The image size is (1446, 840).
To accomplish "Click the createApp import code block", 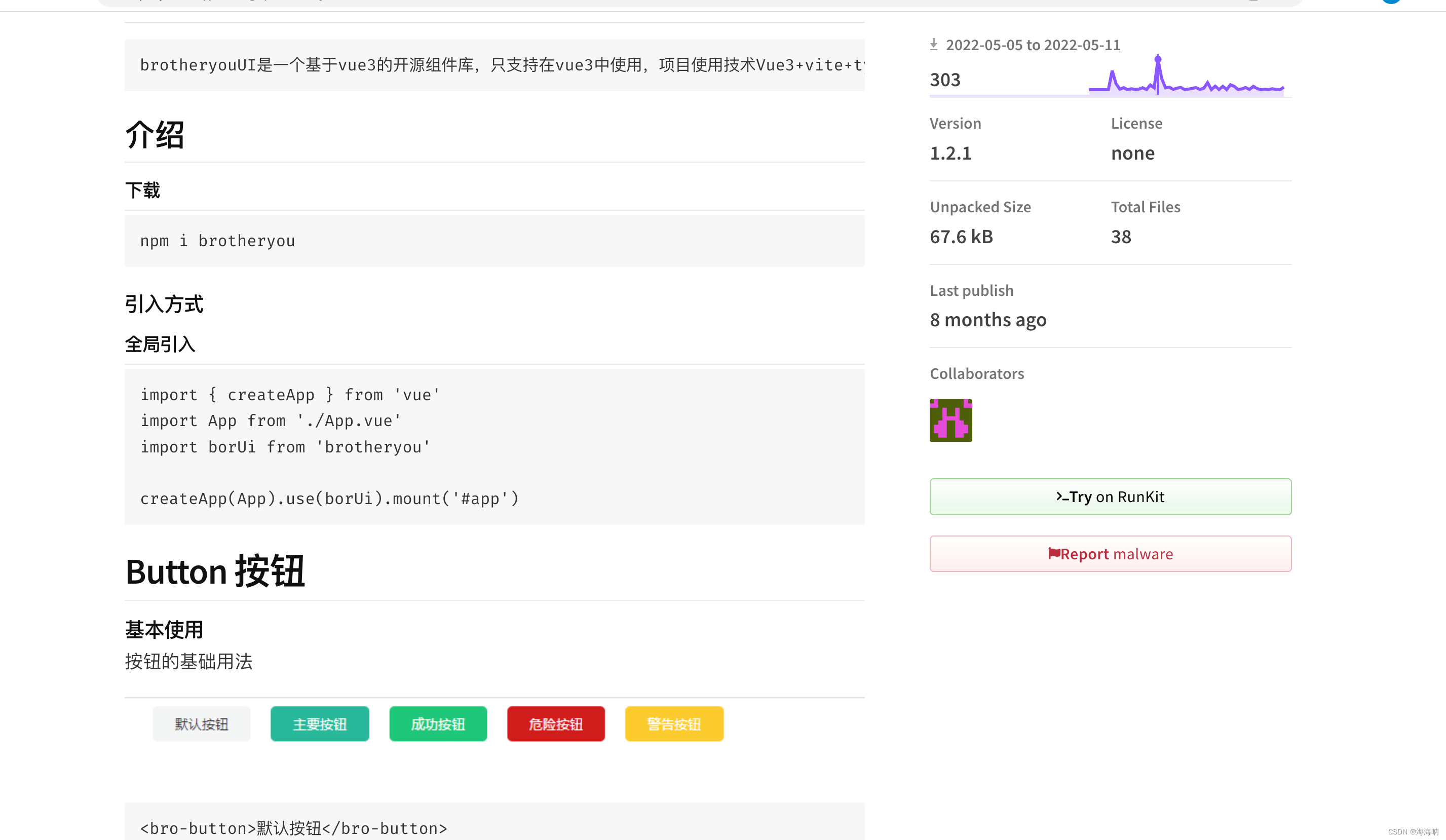I will [330, 446].
